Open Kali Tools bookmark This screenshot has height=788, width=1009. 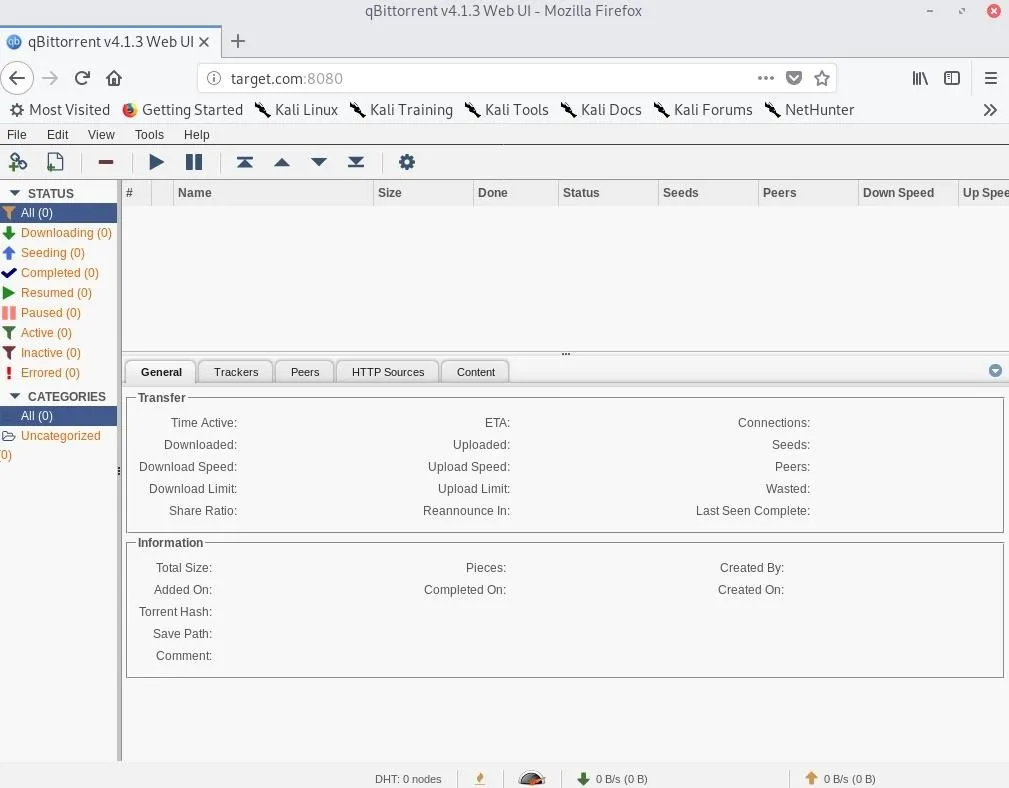507,110
